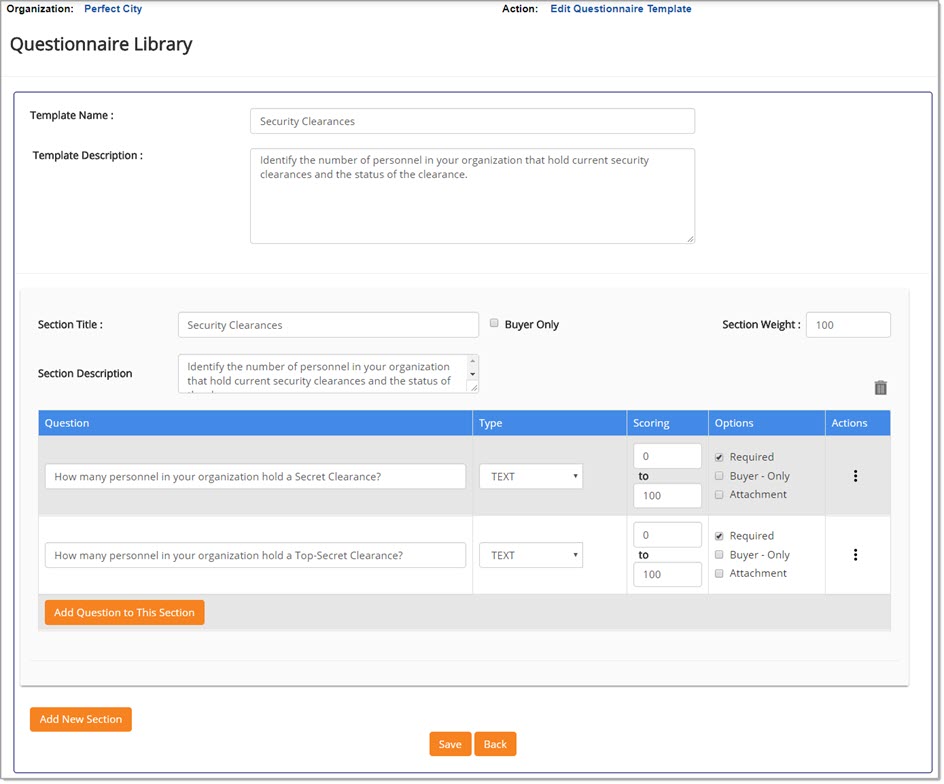Enable Buyer-Only for the Secret Clearance question
The height and width of the screenshot is (784, 944).
pos(719,475)
